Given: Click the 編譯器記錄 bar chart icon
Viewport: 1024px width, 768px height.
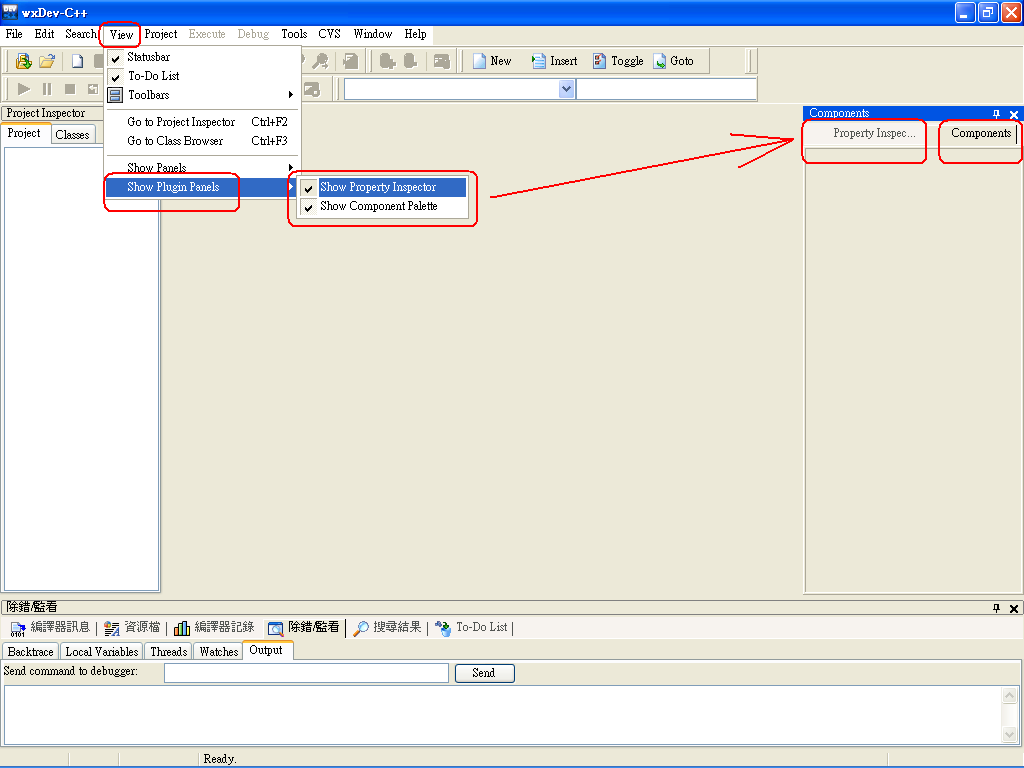Looking at the screenshot, I should pos(182,628).
